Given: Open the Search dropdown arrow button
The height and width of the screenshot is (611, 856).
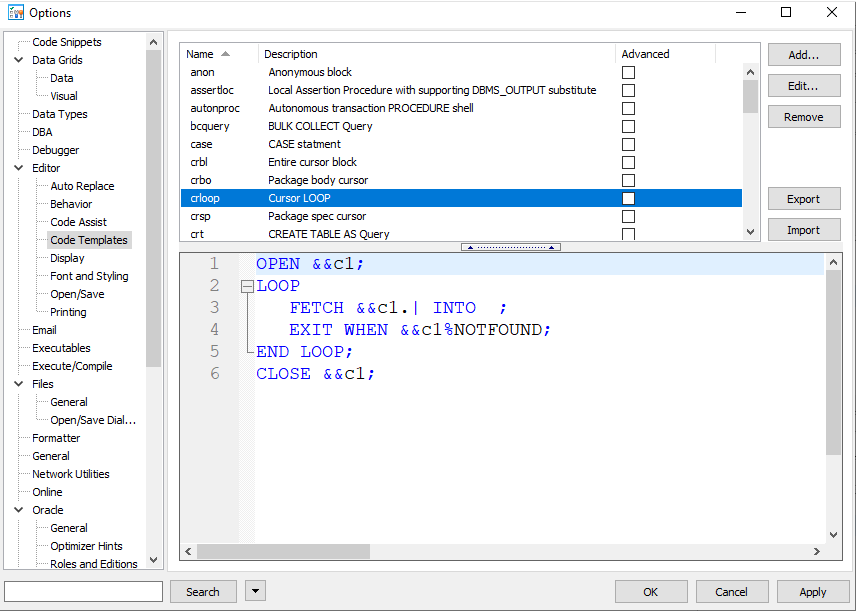Looking at the screenshot, I should pos(255,591).
